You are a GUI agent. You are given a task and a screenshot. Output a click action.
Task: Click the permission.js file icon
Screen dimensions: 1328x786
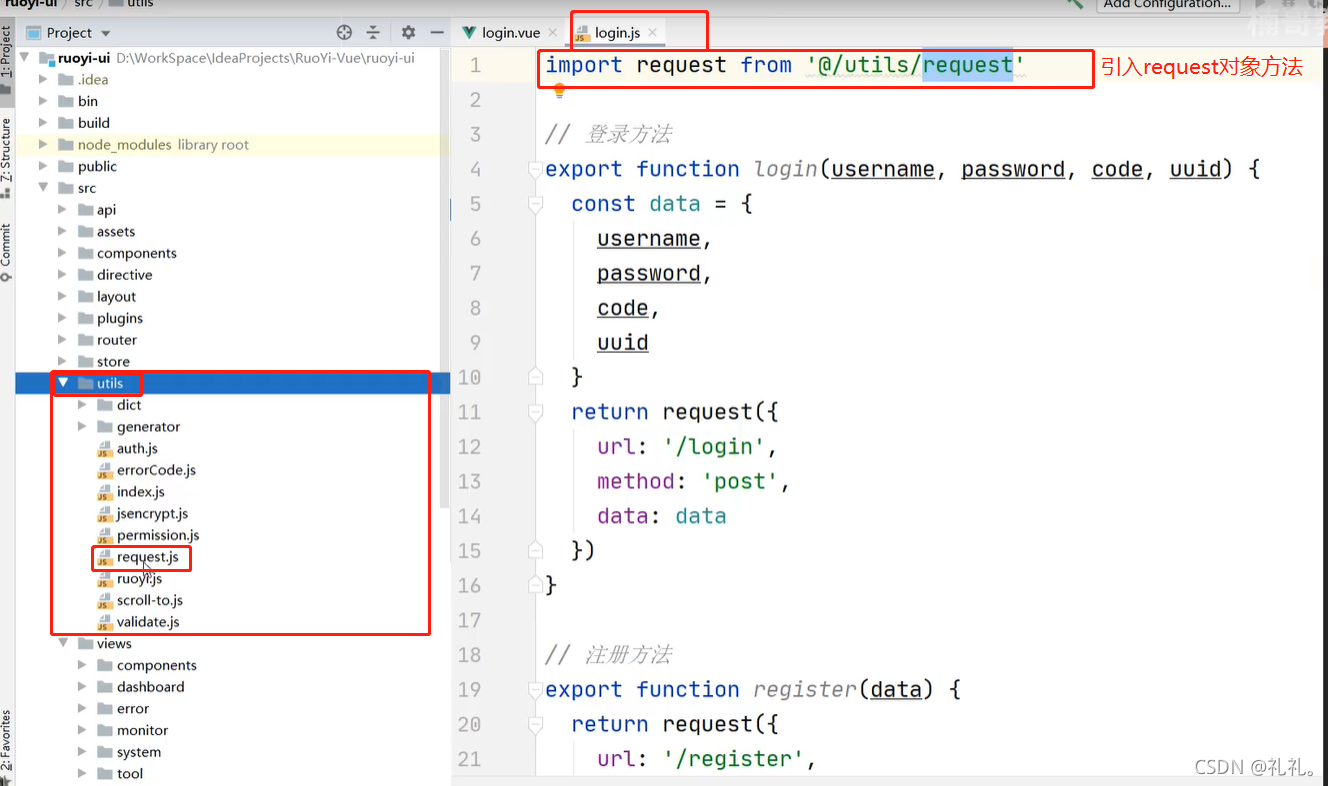tap(105, 536)
